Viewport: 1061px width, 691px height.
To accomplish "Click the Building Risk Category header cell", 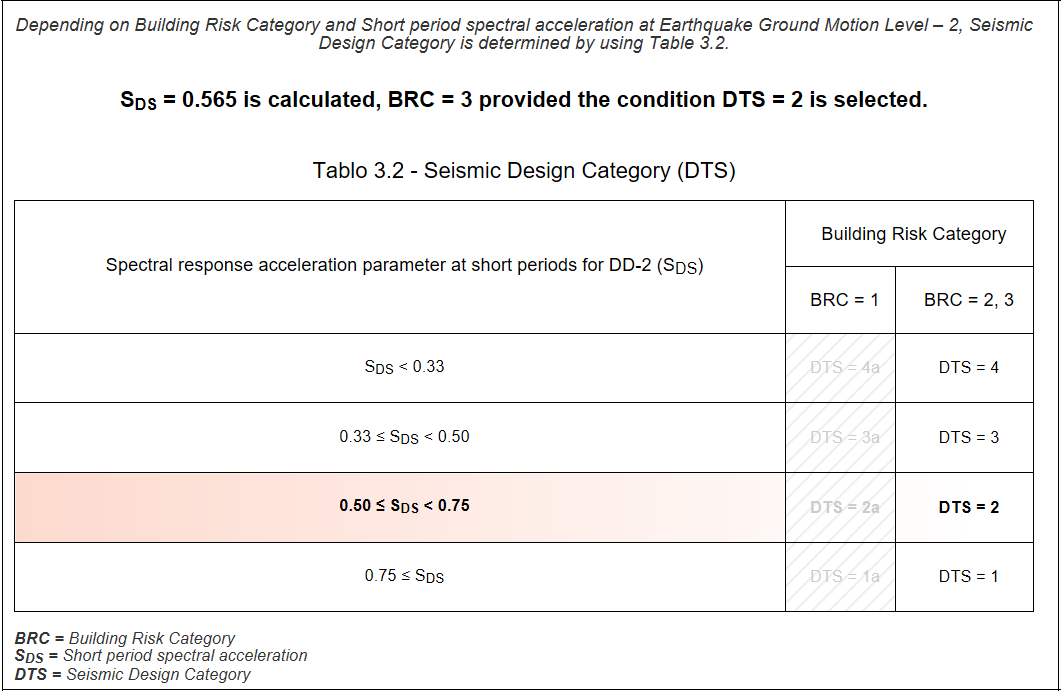I will point(909,233).
